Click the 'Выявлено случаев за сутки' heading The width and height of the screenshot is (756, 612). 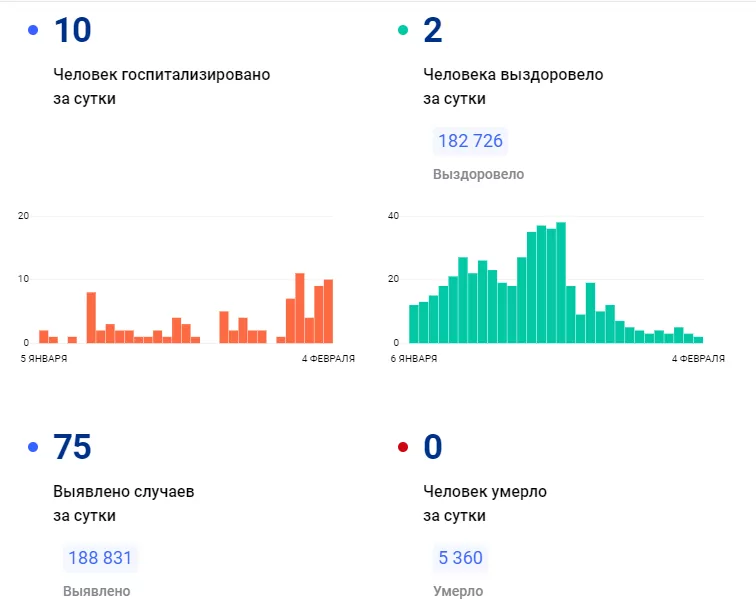tap(123, 503)
